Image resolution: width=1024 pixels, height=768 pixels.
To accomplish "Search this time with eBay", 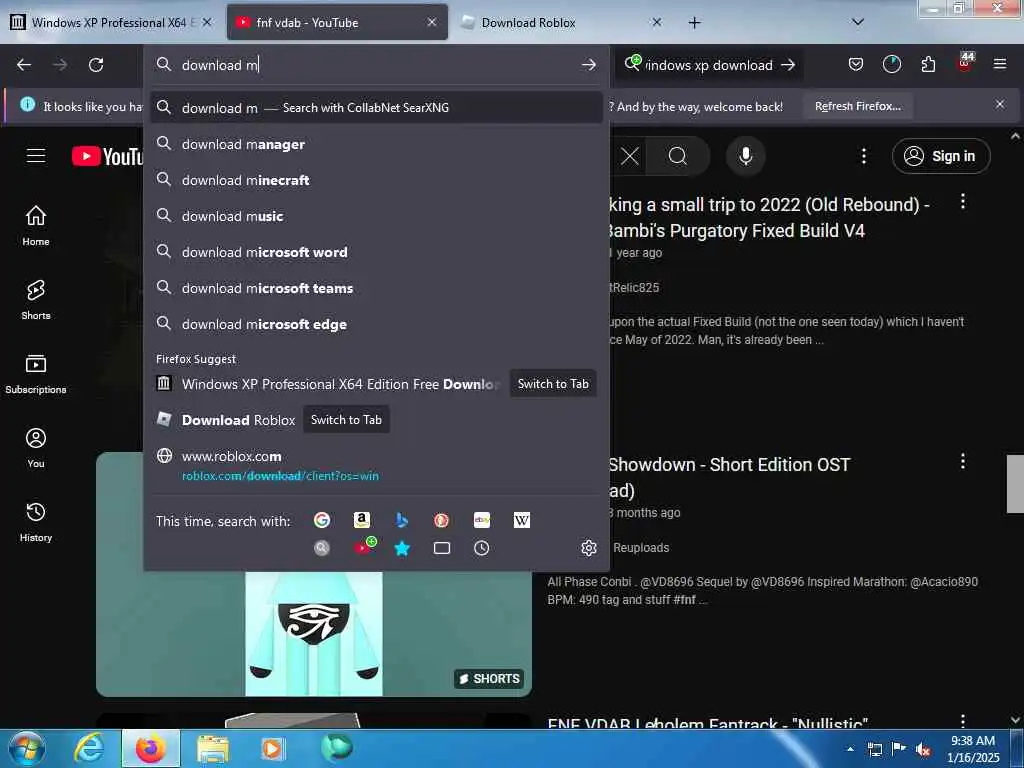I will [482, 520].
